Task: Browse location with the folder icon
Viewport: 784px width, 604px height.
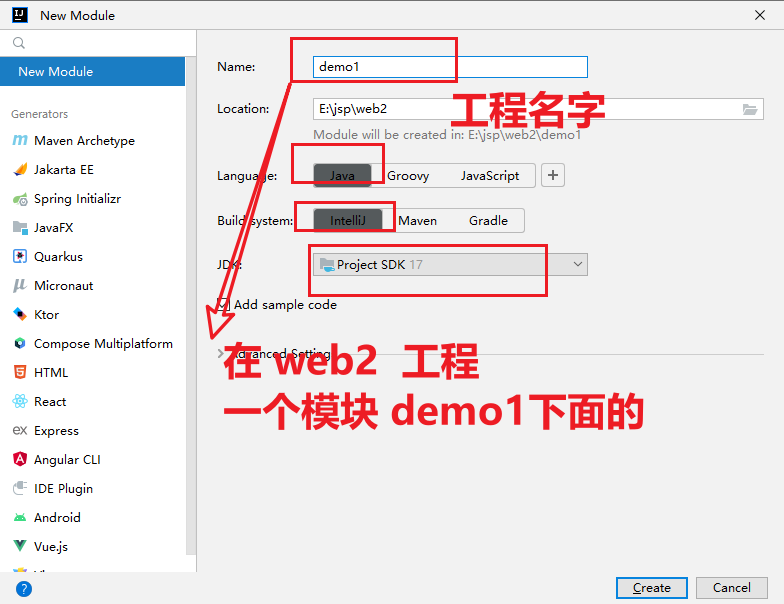Action: pyautogui.click(x=750, y=109)
